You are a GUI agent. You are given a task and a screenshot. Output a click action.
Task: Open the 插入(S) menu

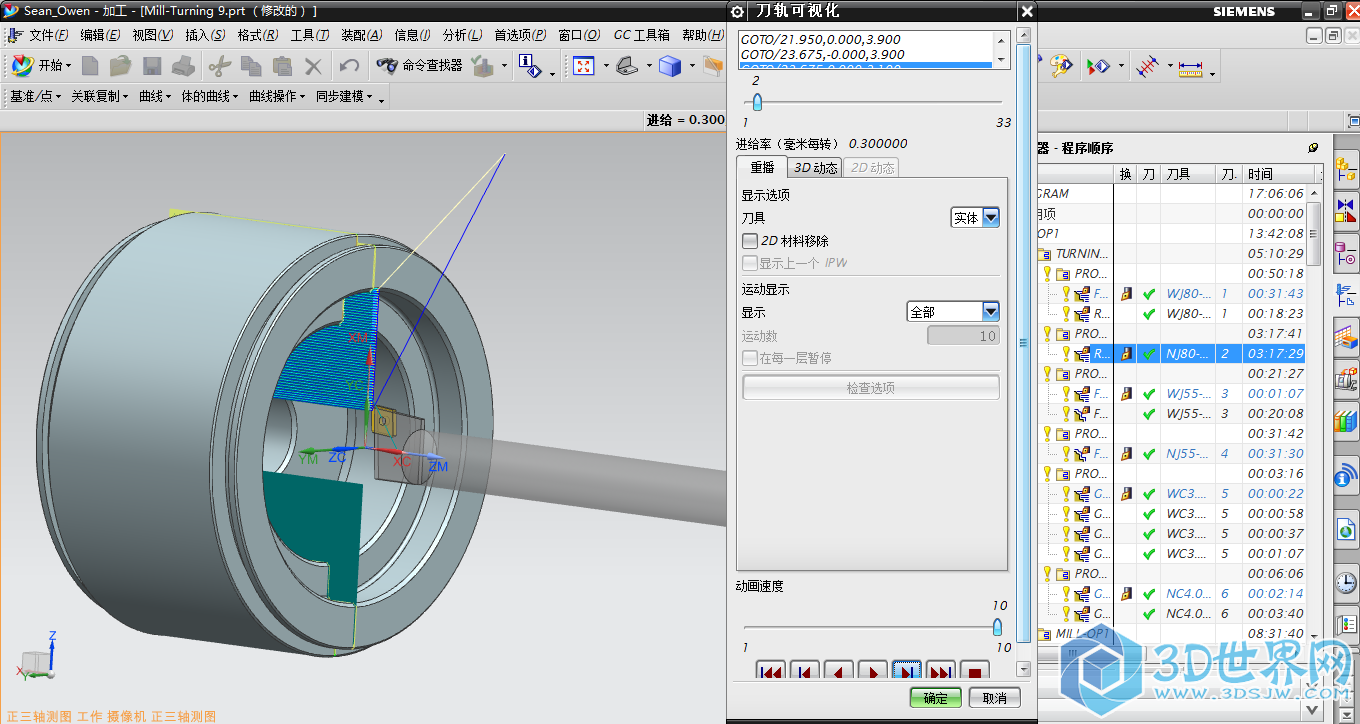(x=205, y=35)
